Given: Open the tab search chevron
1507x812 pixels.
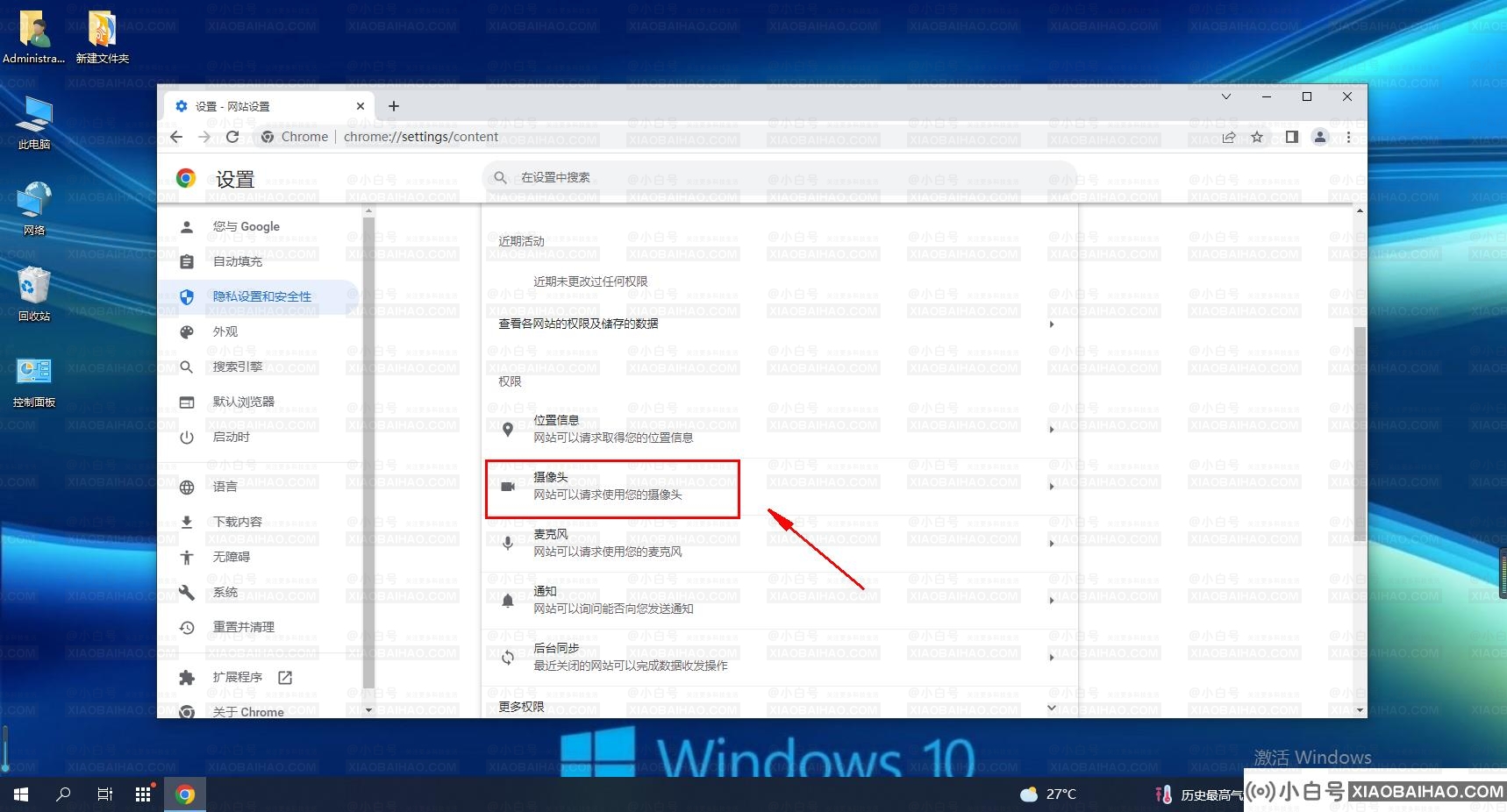Looking at the screenshot, I should tap(1226, 96).
